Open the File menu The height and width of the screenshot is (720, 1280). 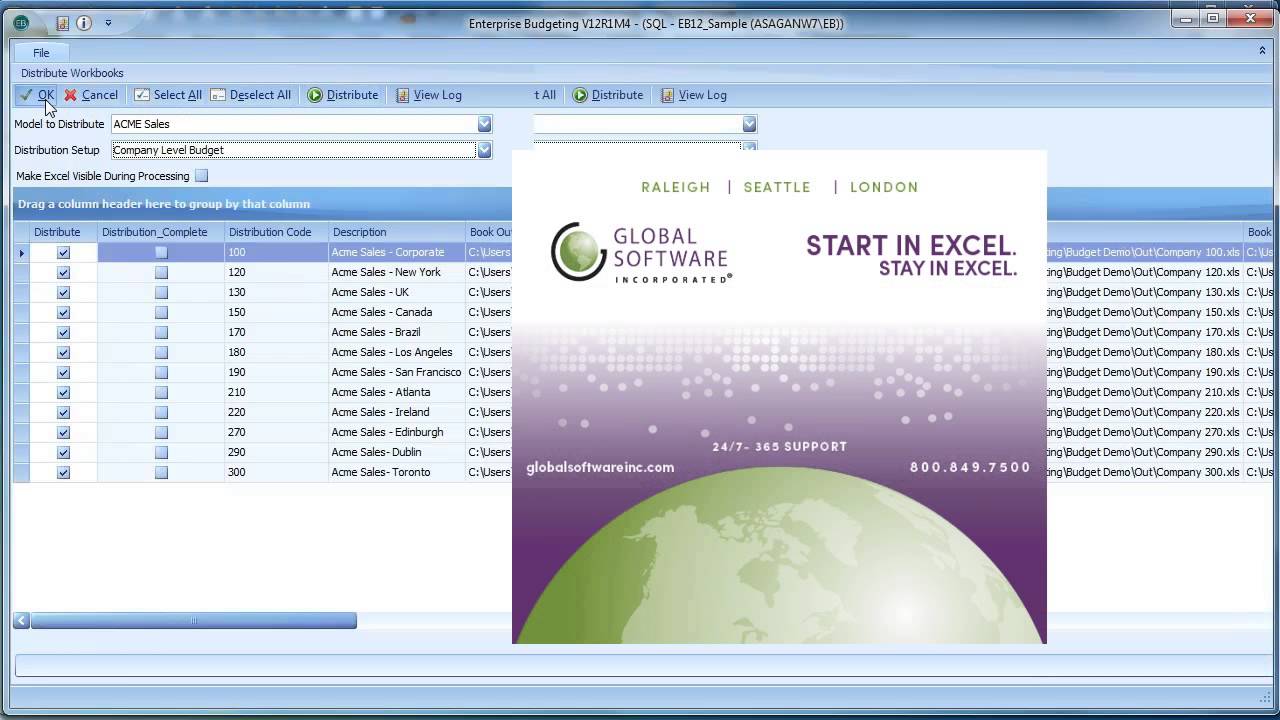click(x=41, y=53)
